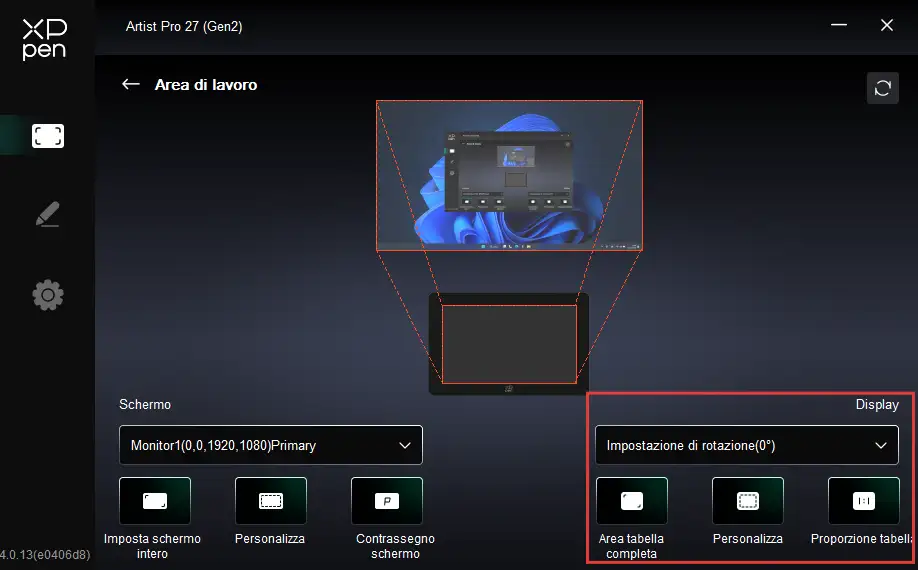Click the back arrow beside Area di lavoro
Image resolution: width=918 pixels, height=570 pixels.
(130, 85)
